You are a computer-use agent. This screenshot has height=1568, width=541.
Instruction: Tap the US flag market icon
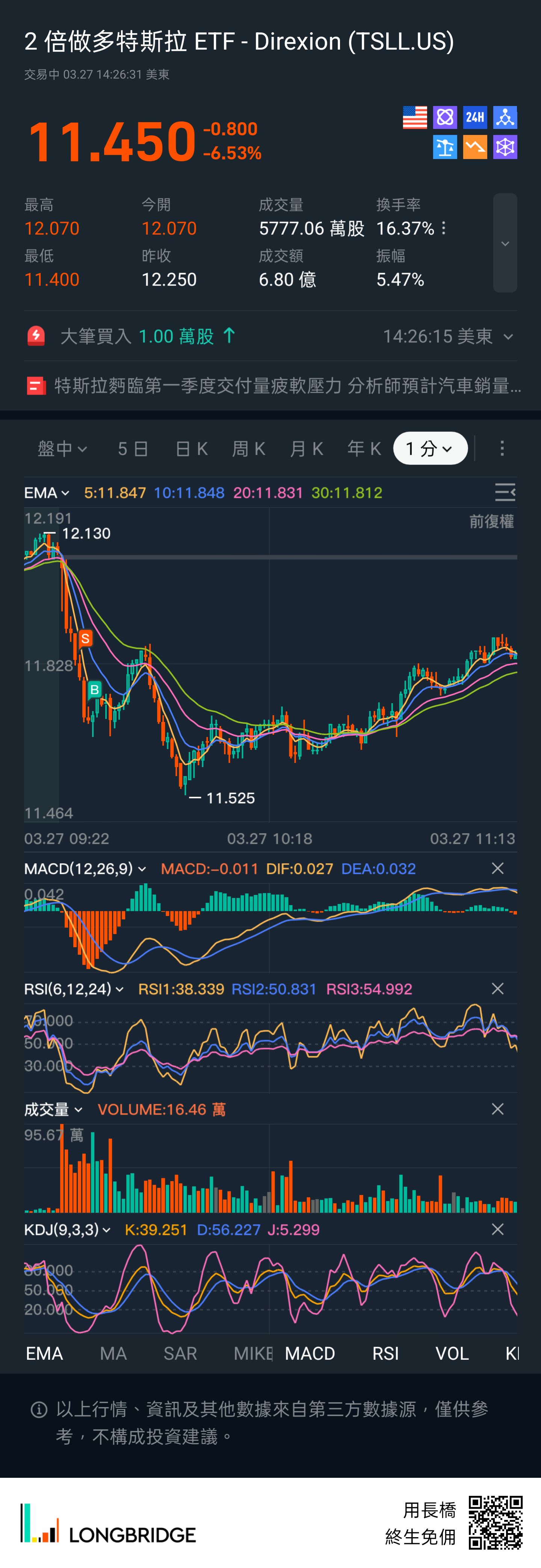pos(414,118)
